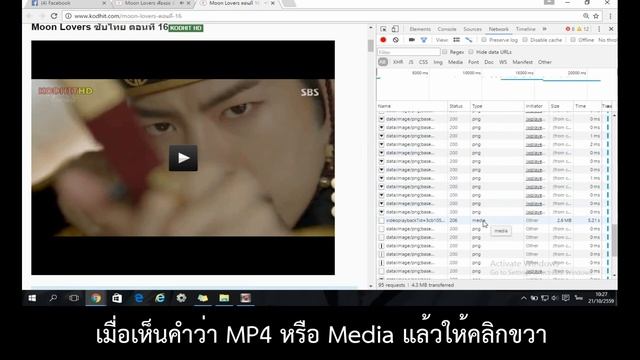Play the Moon Lovers video
This screenshot has height=360, width=640.
coord(183,158)
